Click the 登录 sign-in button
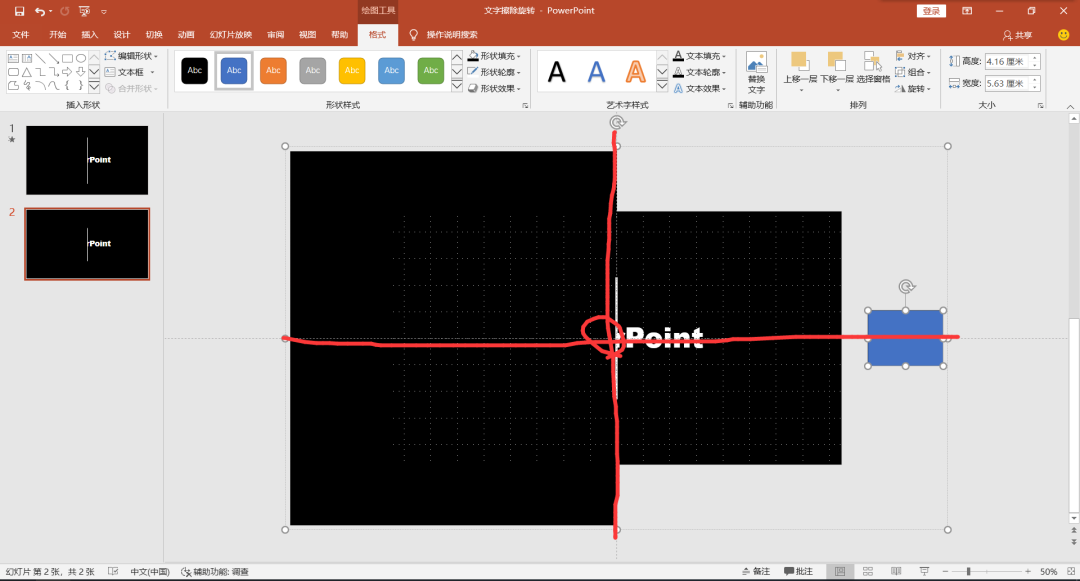The image size is (1080, 581). point(931,11)
